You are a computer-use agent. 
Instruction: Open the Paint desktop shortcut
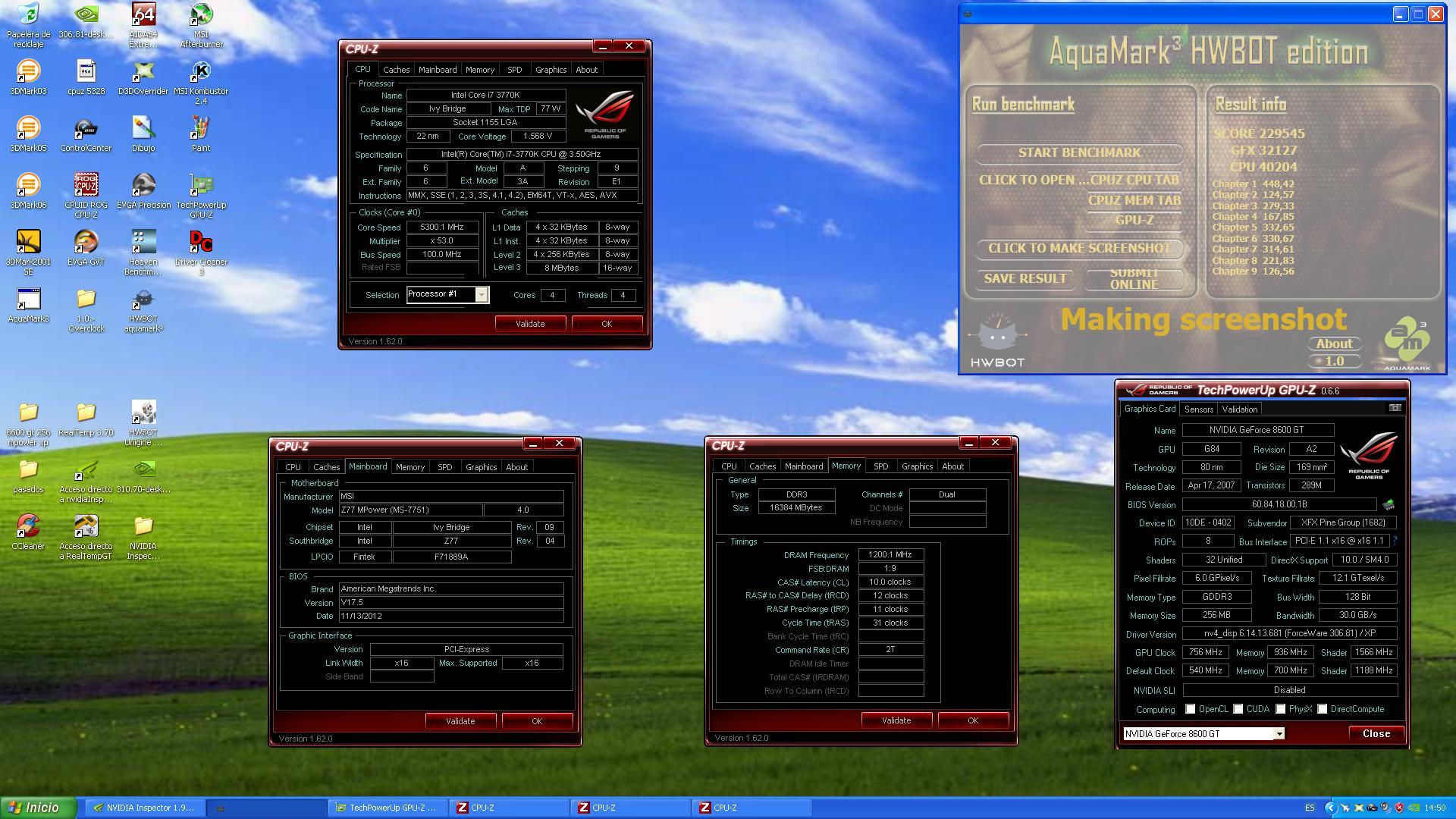[201, 134]
